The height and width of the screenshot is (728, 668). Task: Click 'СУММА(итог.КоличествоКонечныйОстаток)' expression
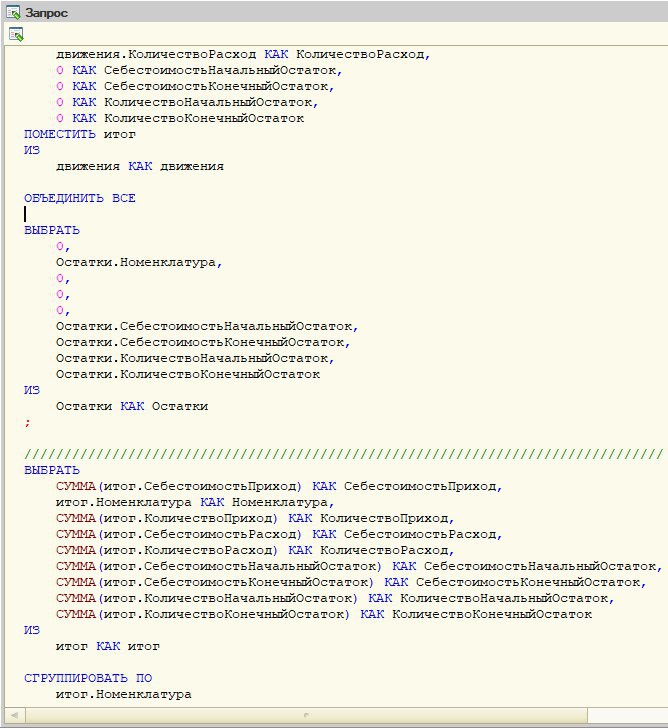tap(203, 614)
